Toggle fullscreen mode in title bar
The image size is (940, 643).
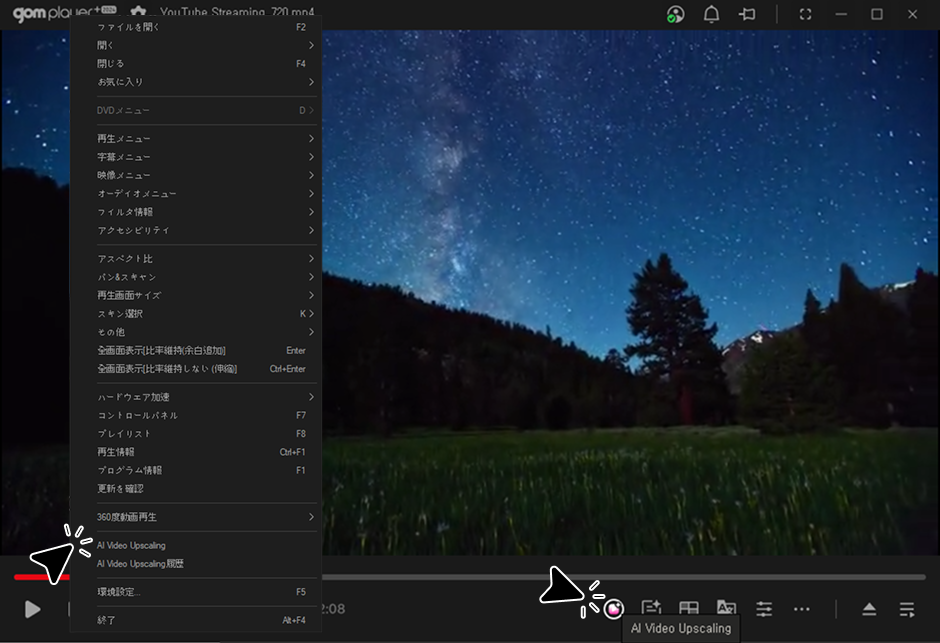point(806,14)
